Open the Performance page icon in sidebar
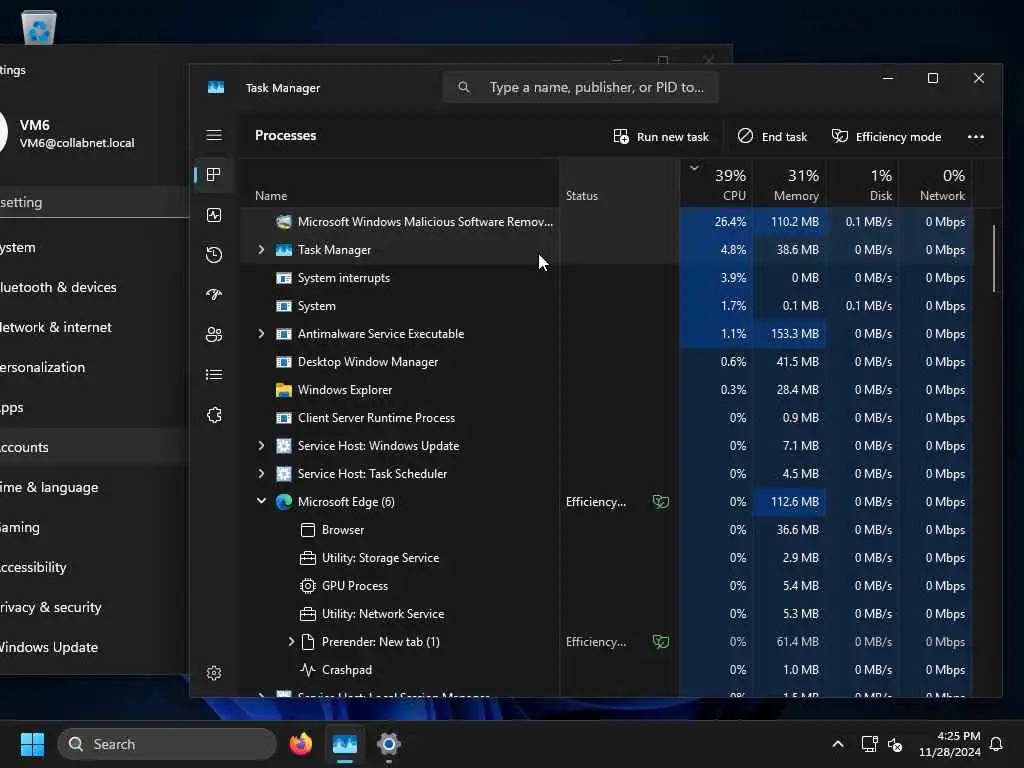This screenshot has height=768, width=1024. [x=214, y=215]
